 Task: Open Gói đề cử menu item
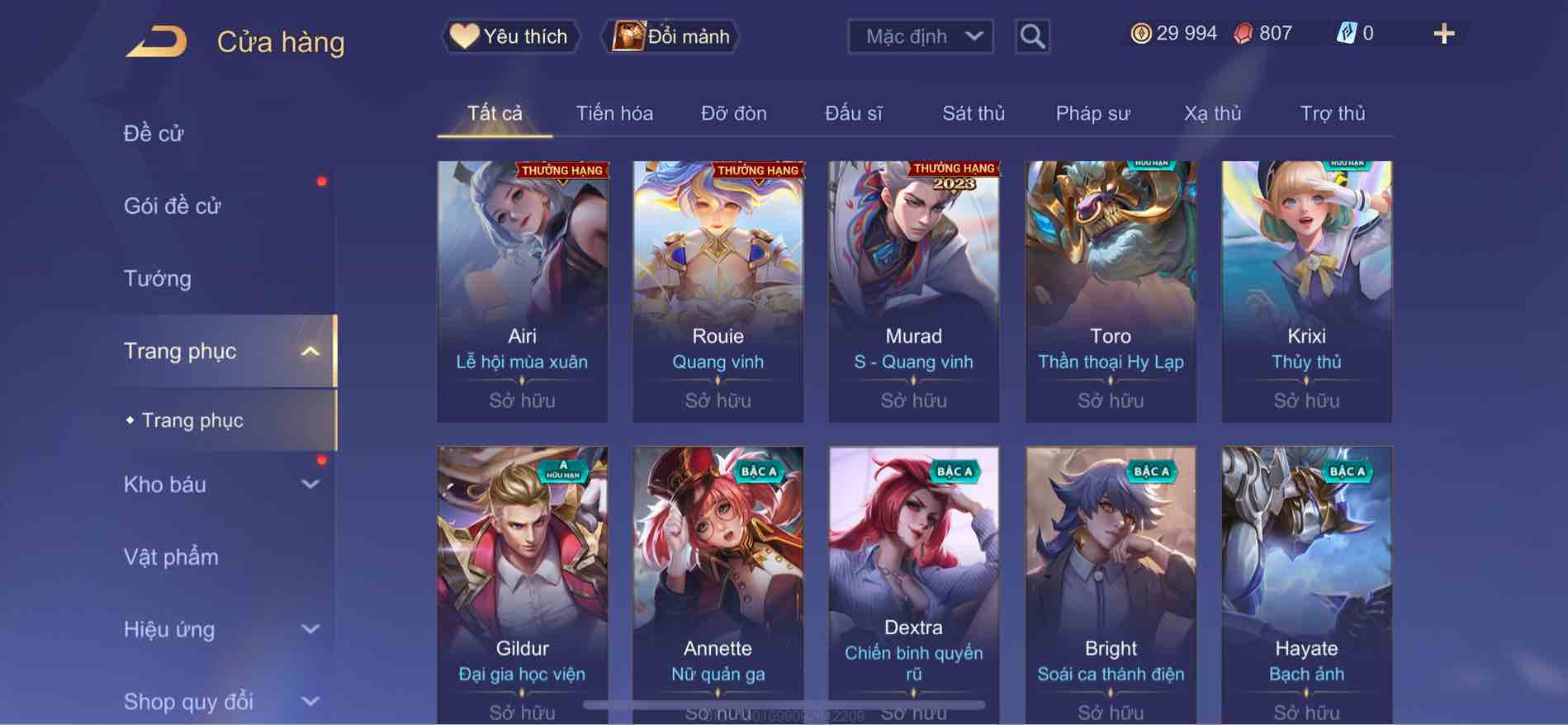(x=173, y=206)
